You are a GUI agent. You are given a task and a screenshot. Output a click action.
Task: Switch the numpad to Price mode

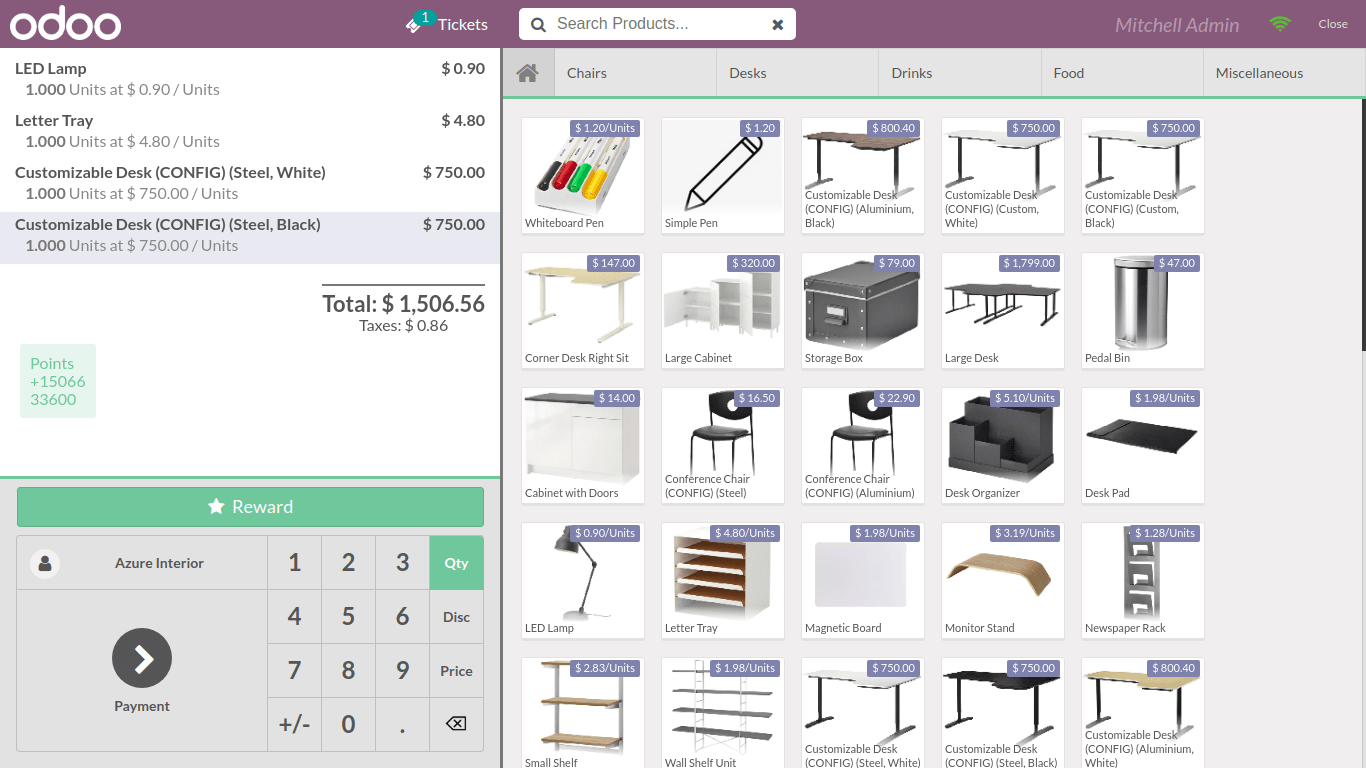point(456,671)
